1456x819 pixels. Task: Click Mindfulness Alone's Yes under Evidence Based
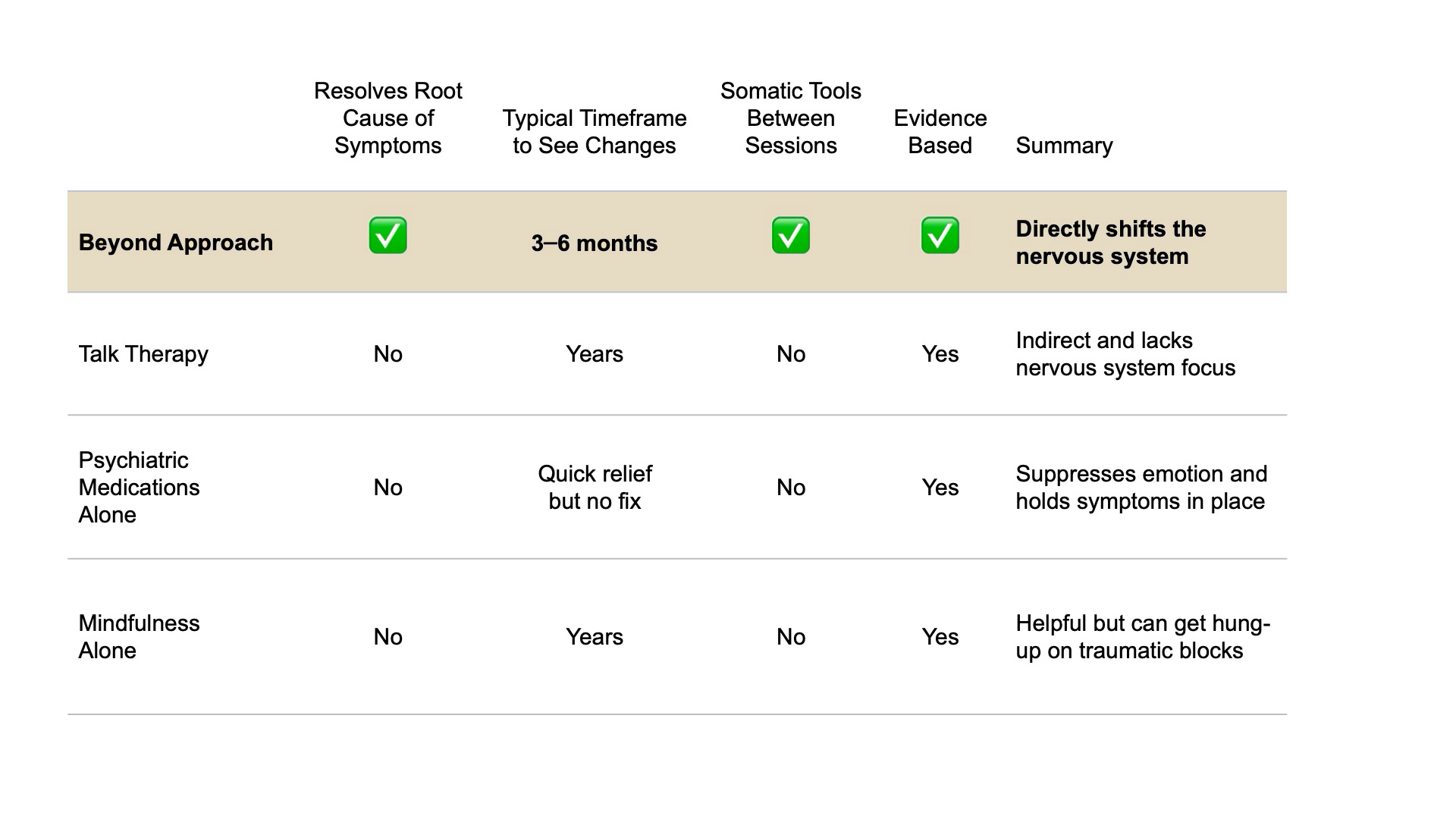coord(940,637)
